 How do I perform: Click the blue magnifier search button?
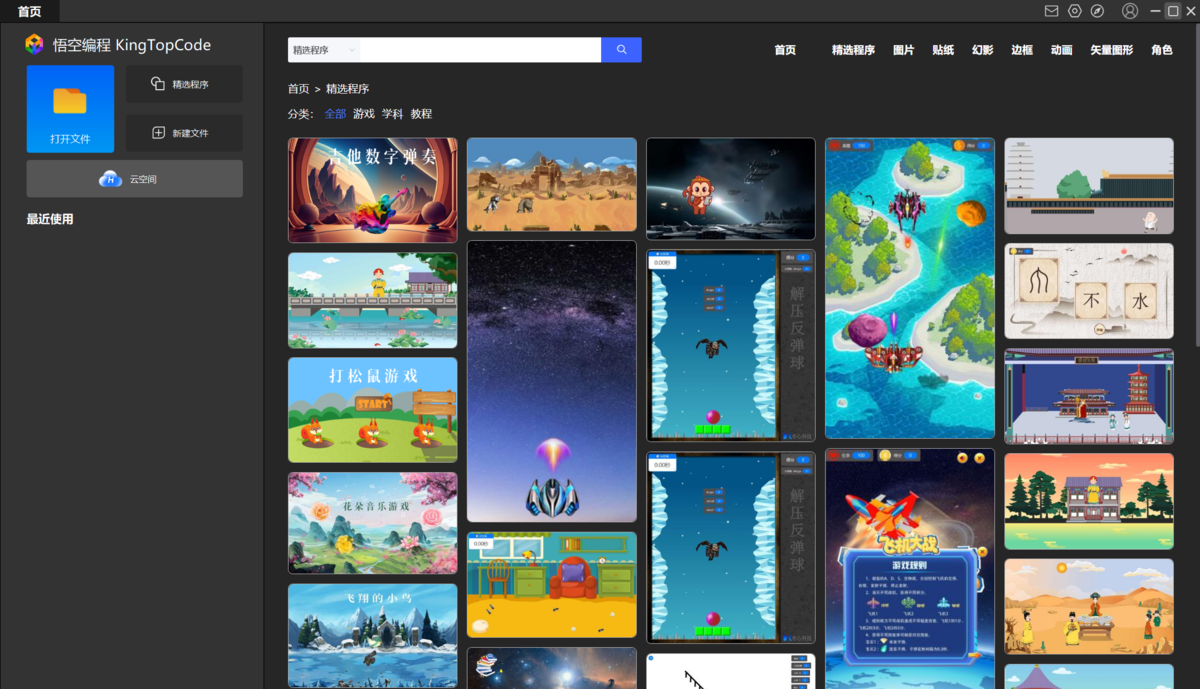point(621,50)
